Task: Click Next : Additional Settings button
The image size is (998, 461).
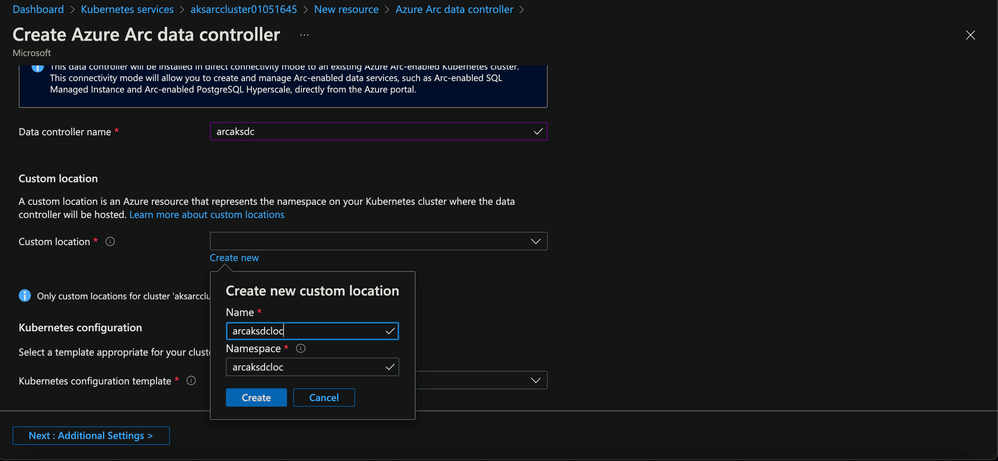Action: (91, 436)
